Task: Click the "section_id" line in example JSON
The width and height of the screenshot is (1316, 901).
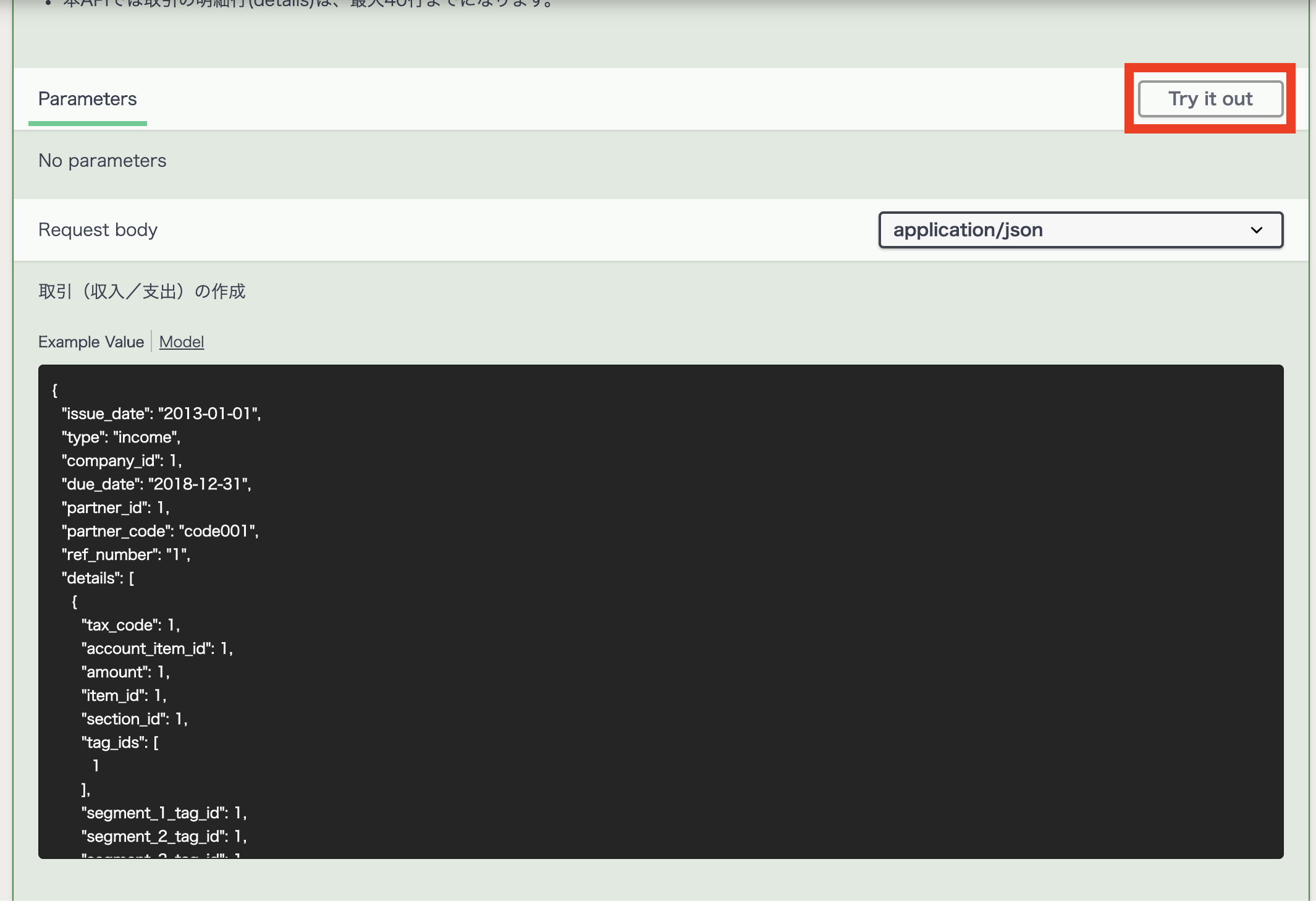Action: tap(133, 719)
